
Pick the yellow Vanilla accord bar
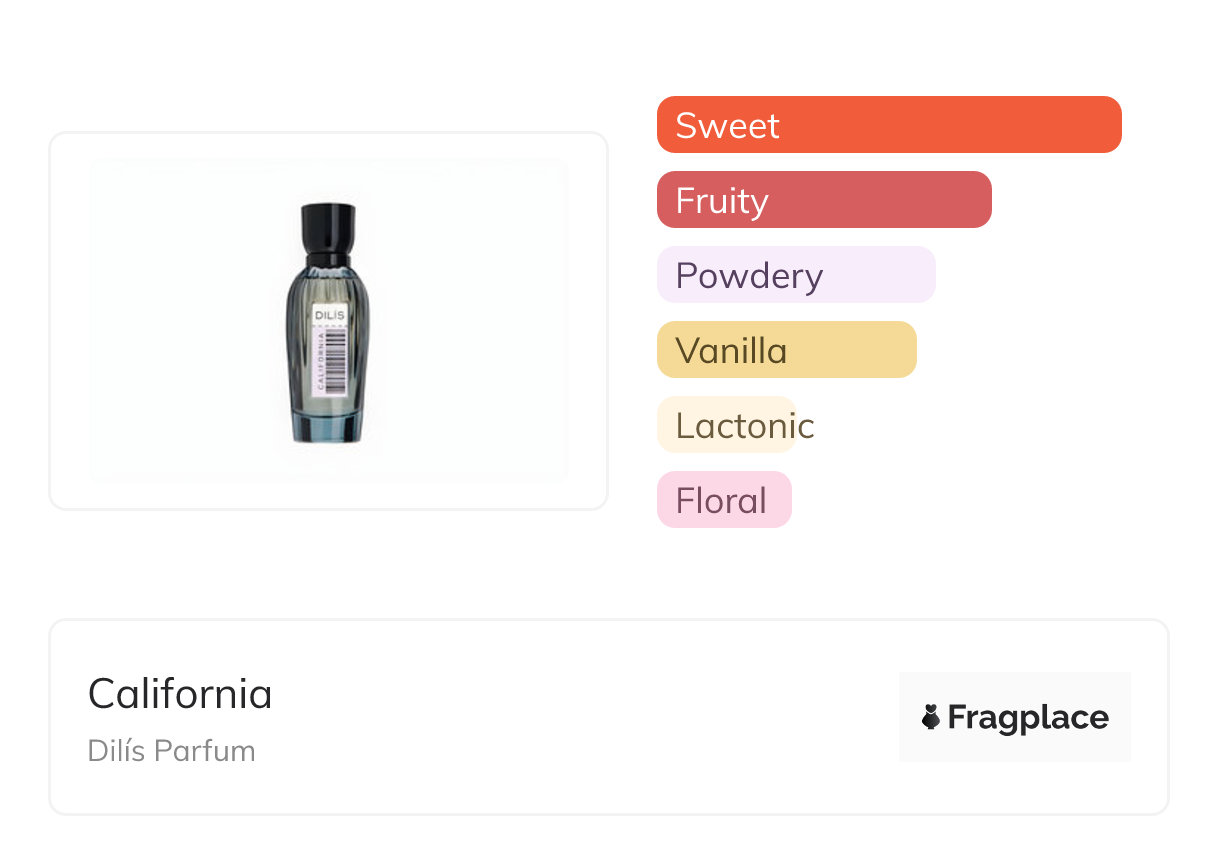point(786,350)
